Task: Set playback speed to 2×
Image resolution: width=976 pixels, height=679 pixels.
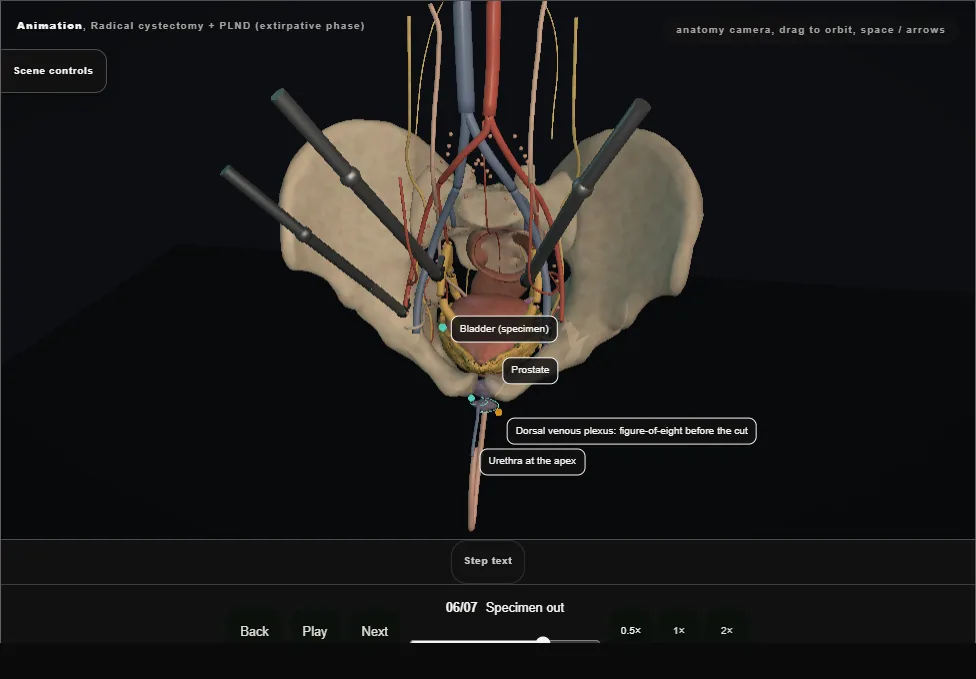Action: click(x=726, y=630)
